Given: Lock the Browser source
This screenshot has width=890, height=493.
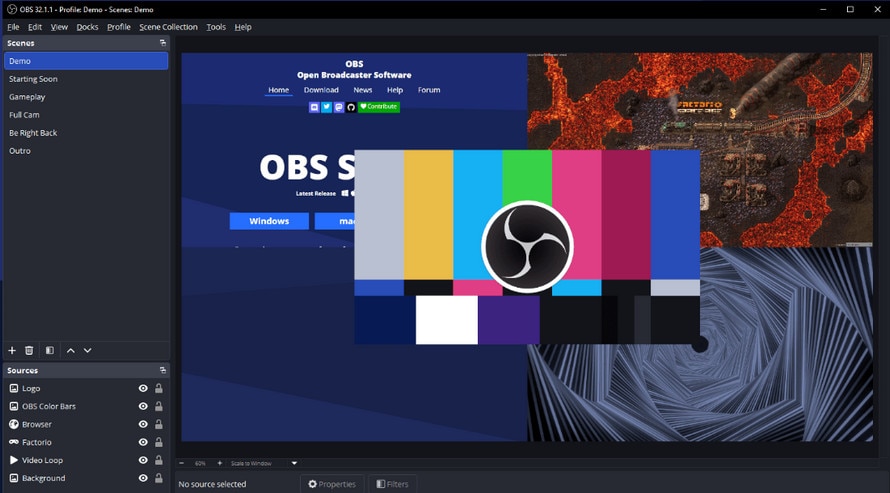Looking at the screenshot, I should click(159, 424).
